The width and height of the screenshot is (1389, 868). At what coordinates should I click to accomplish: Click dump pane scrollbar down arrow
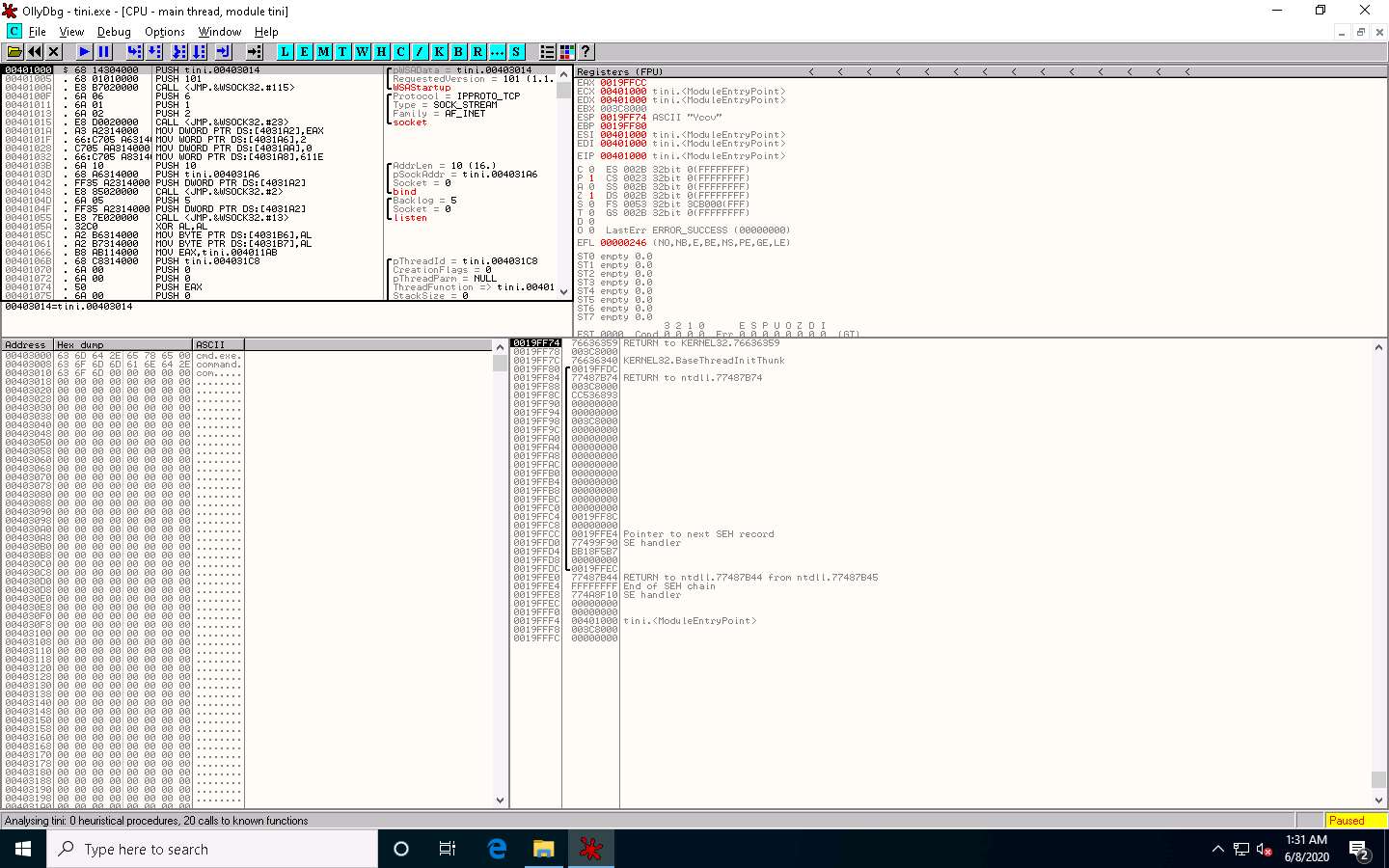[500, 800]
